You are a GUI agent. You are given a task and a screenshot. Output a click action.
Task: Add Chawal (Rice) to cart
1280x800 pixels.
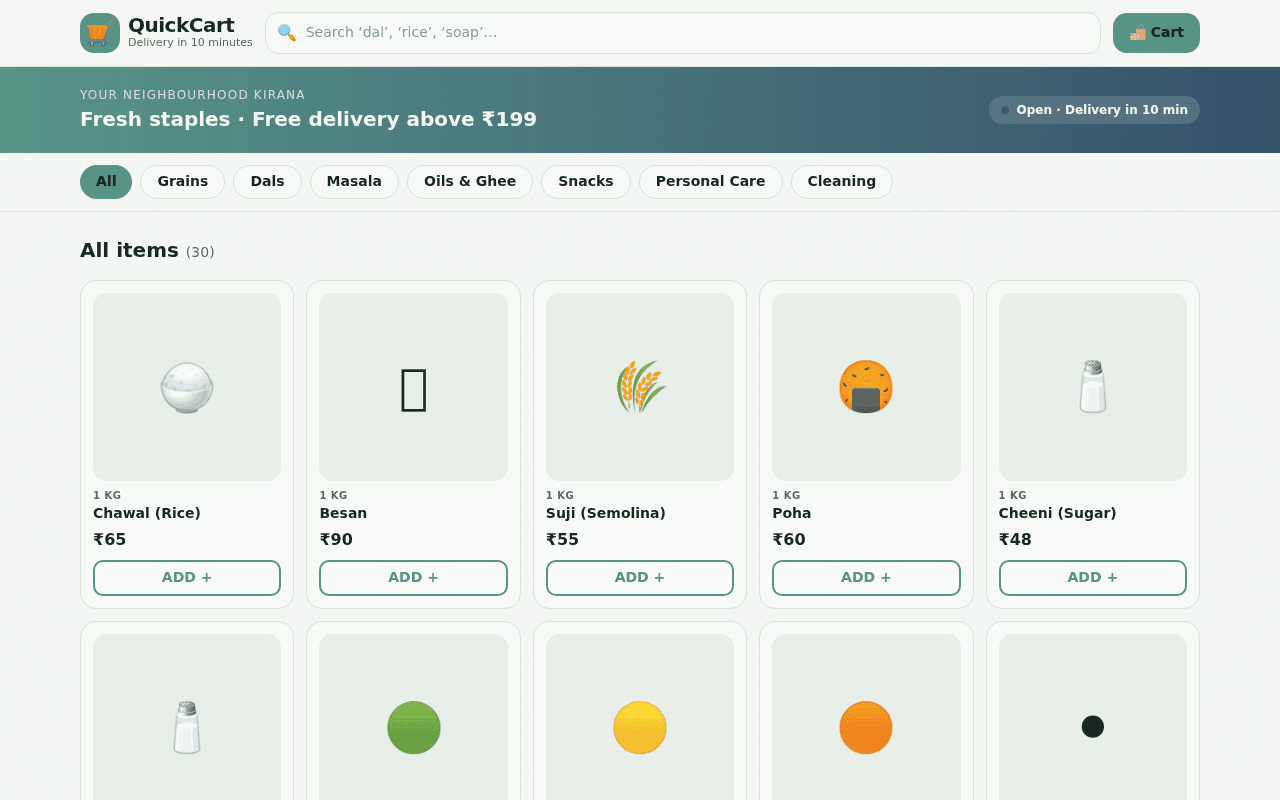point(187,578)
